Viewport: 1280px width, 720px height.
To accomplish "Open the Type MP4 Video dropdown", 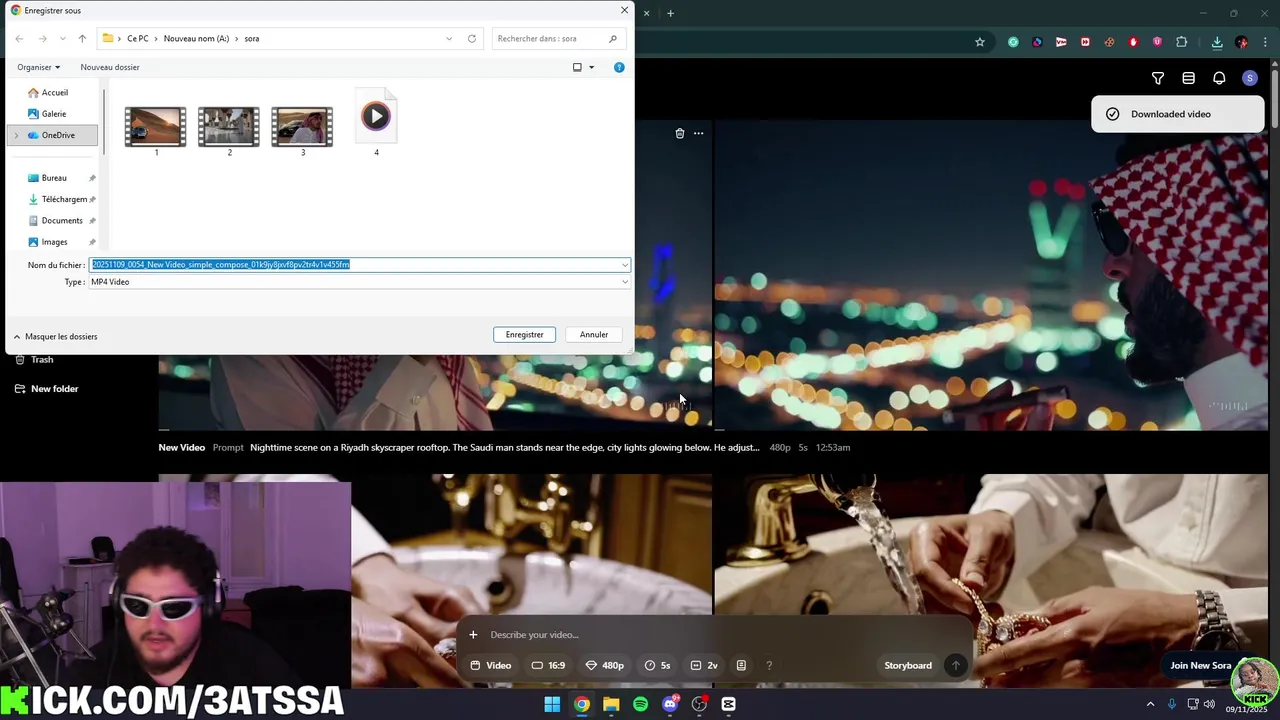I will coord(360,282).
